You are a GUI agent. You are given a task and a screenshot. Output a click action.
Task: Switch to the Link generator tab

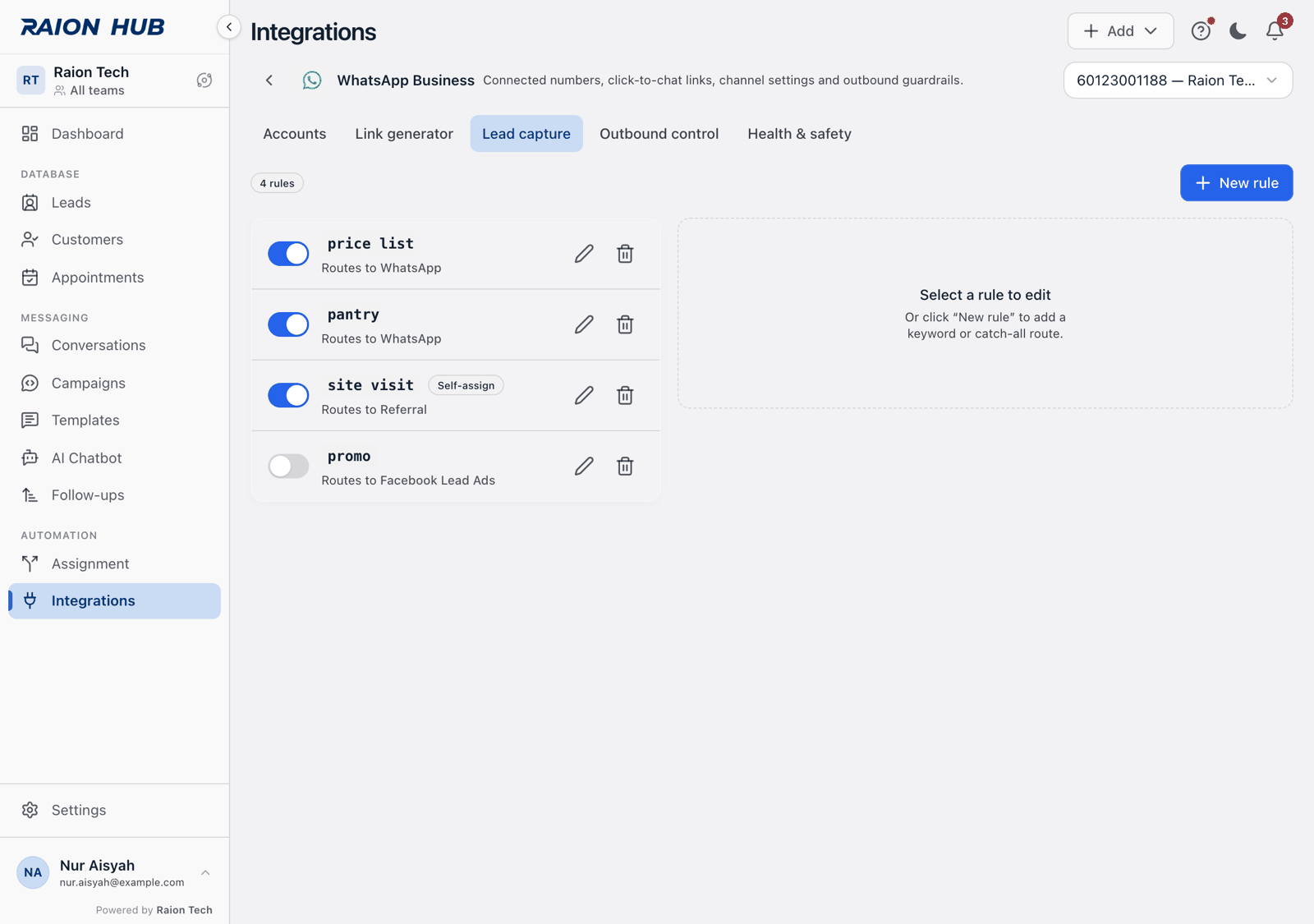[404, 134]
